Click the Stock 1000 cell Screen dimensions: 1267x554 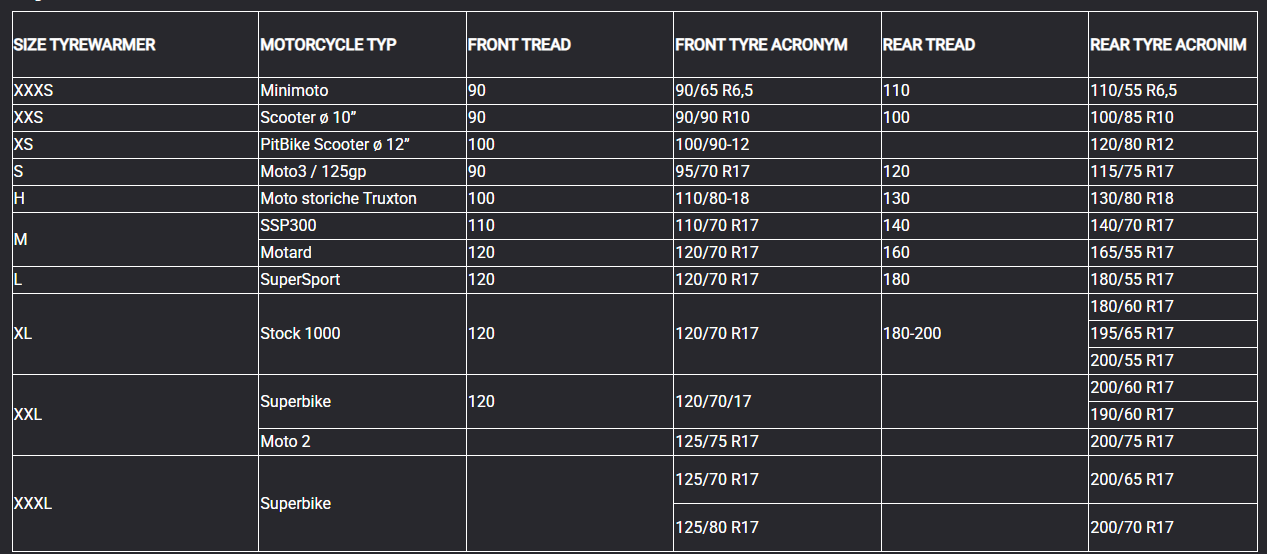tap(300, 334)
